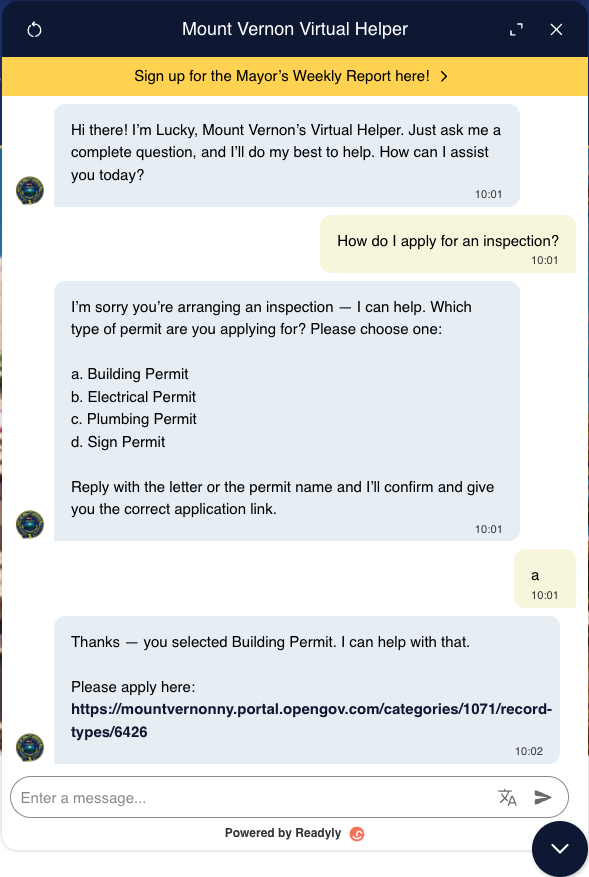Click the bot avatar next to the permit list
589x877 pixels.
tap(30, 523)
